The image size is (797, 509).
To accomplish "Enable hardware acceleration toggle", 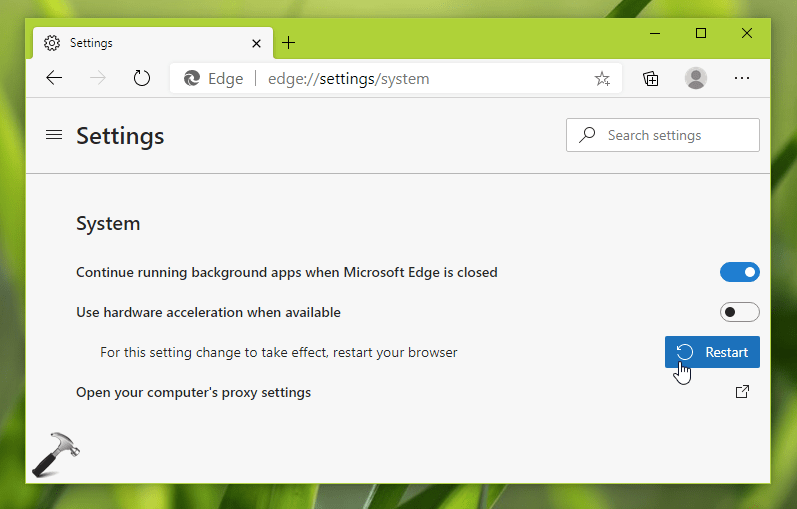I will click(740, 312).
